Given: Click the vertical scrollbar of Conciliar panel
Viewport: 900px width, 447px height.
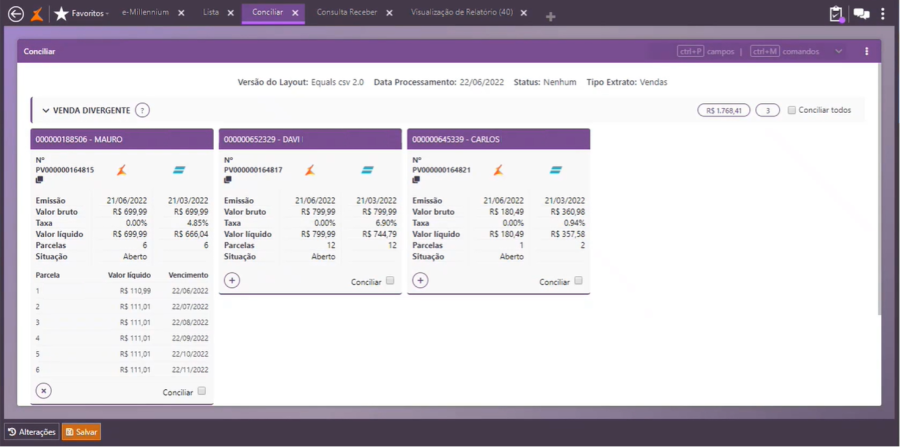Looking at the screenshot, I should pos(879,189).
